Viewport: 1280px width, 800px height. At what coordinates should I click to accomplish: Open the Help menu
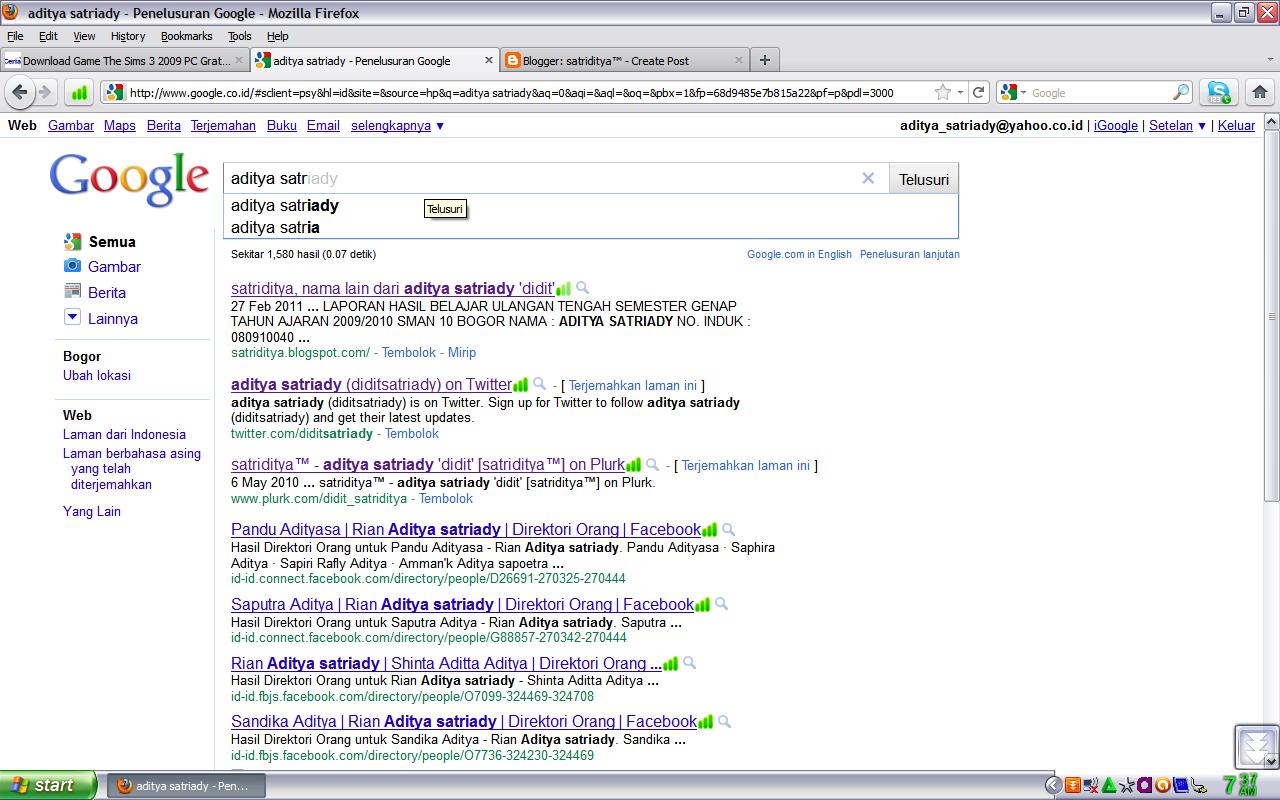click(278, 36)
